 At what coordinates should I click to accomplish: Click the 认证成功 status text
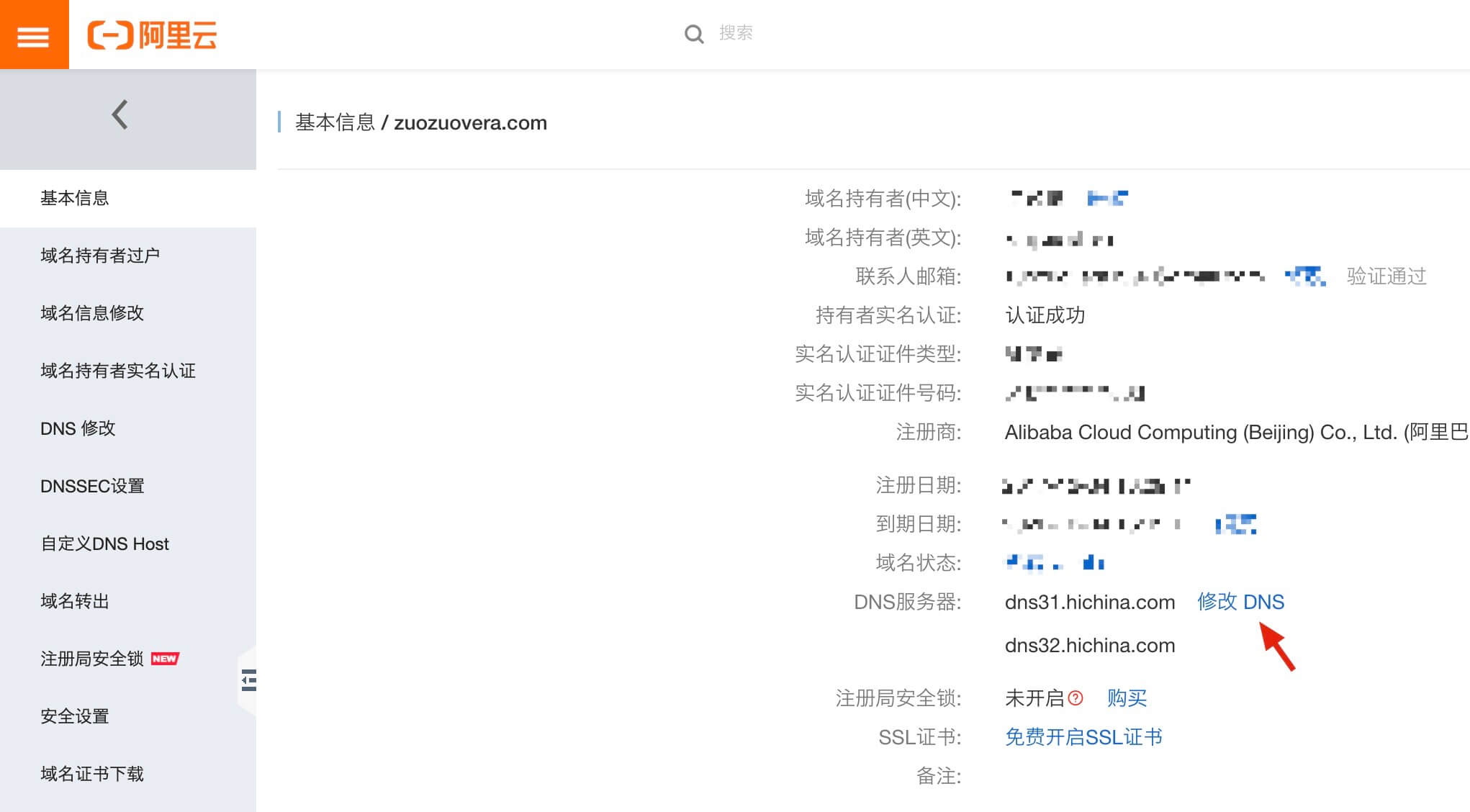[1045, 315]
